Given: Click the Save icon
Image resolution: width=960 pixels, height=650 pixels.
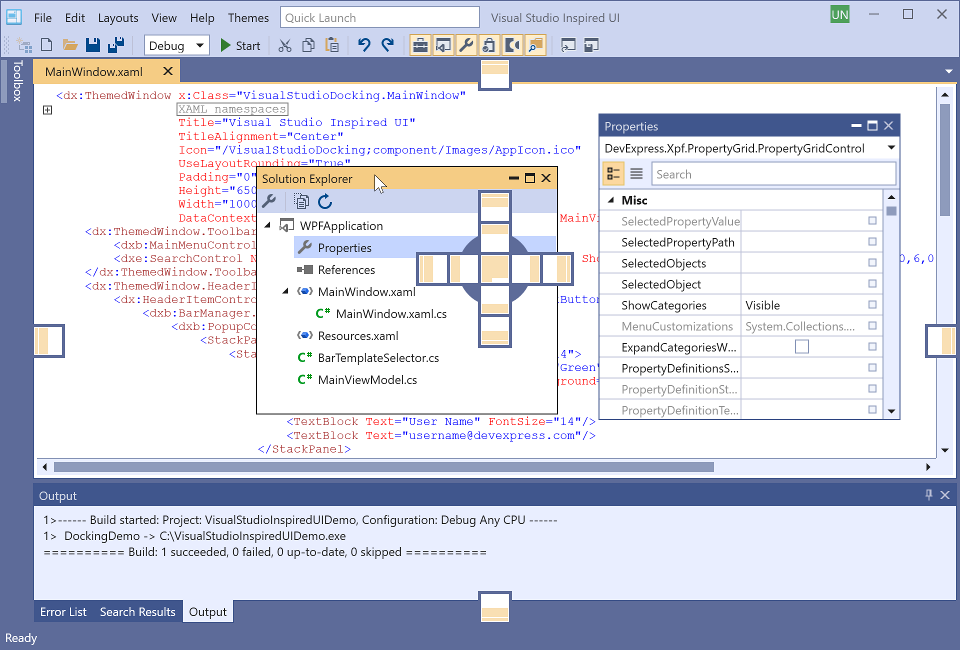Looking at the screenshot, I should pos(92,45).
